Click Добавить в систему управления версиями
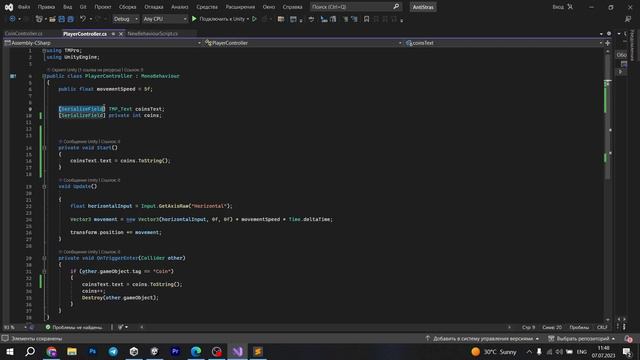Screen dimensions: 640x360 [x=482, y=339]
